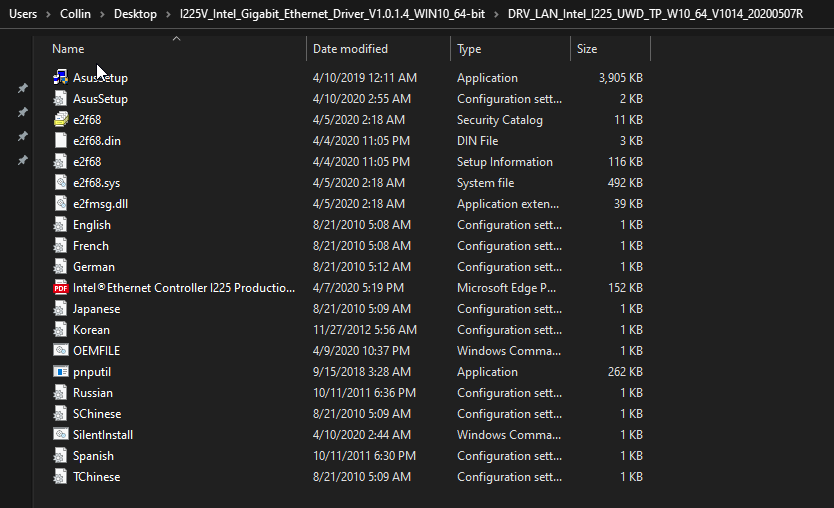Expand chevron before DRV_LAN_Intel_I225 breadcrumb
The width and height of the screenshot is (834, 508).
pos(496,14)
